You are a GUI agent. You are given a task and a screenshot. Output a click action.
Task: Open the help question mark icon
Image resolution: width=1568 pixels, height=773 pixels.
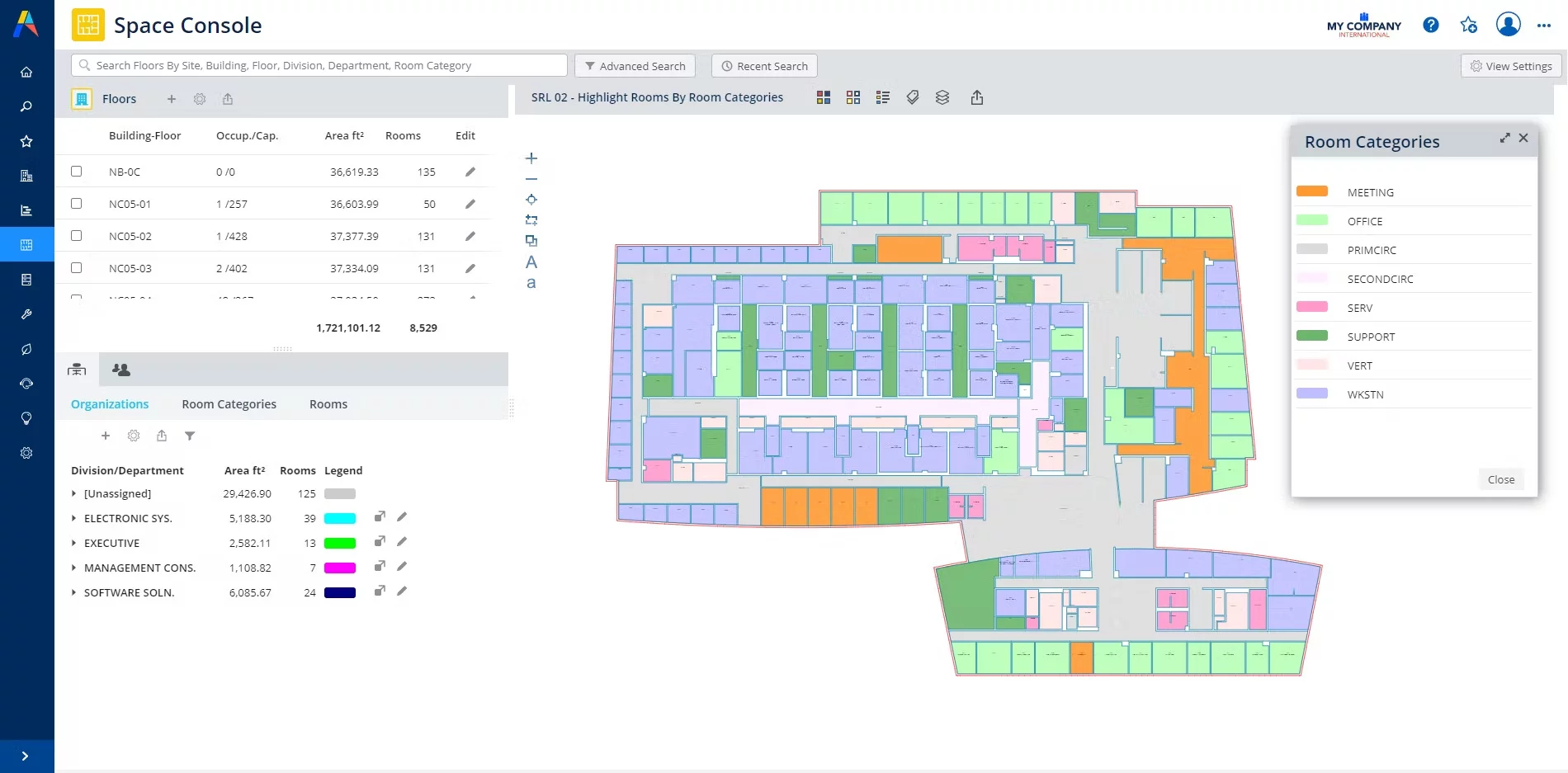point(1431,25)
